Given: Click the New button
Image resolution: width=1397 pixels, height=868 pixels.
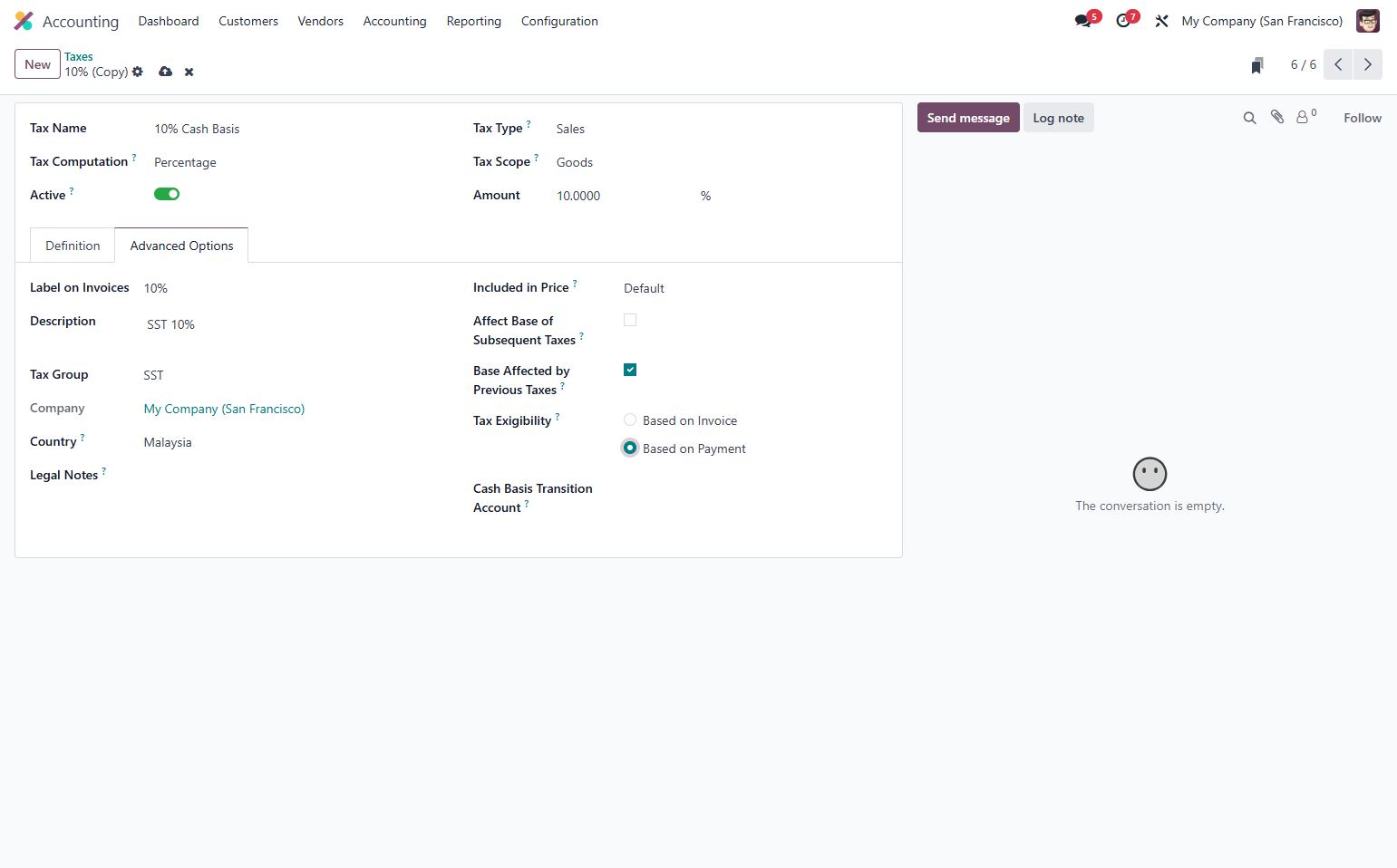Looking at the screenshot, I should (38, 64).
